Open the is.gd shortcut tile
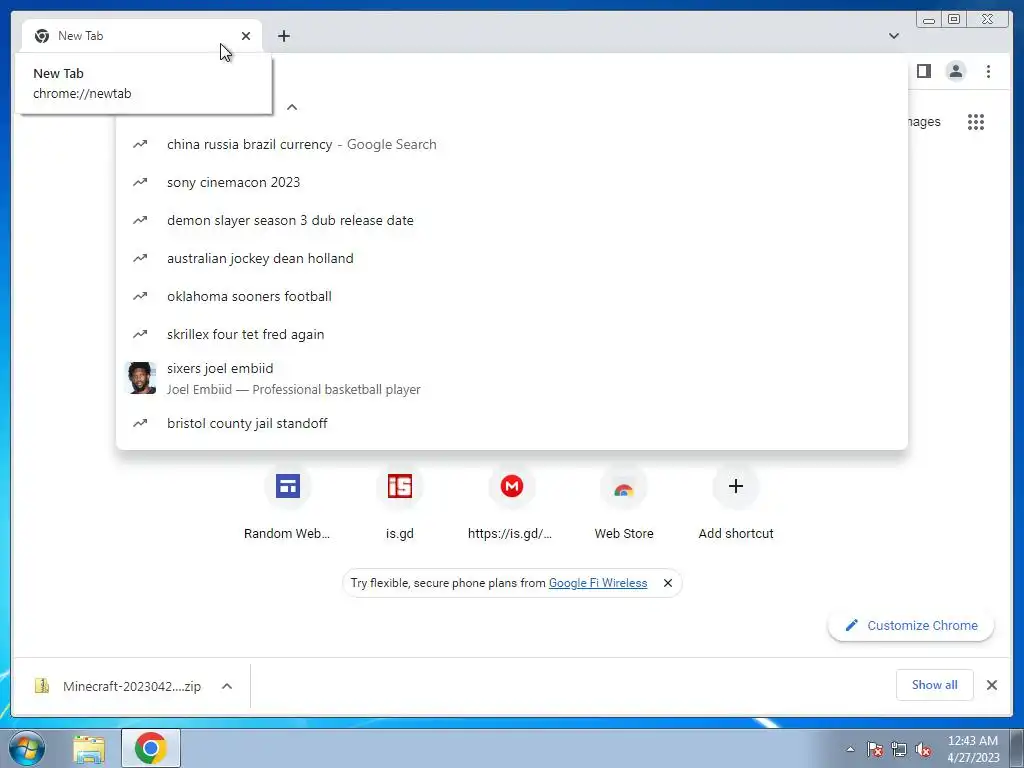 [x=400, y=504]
